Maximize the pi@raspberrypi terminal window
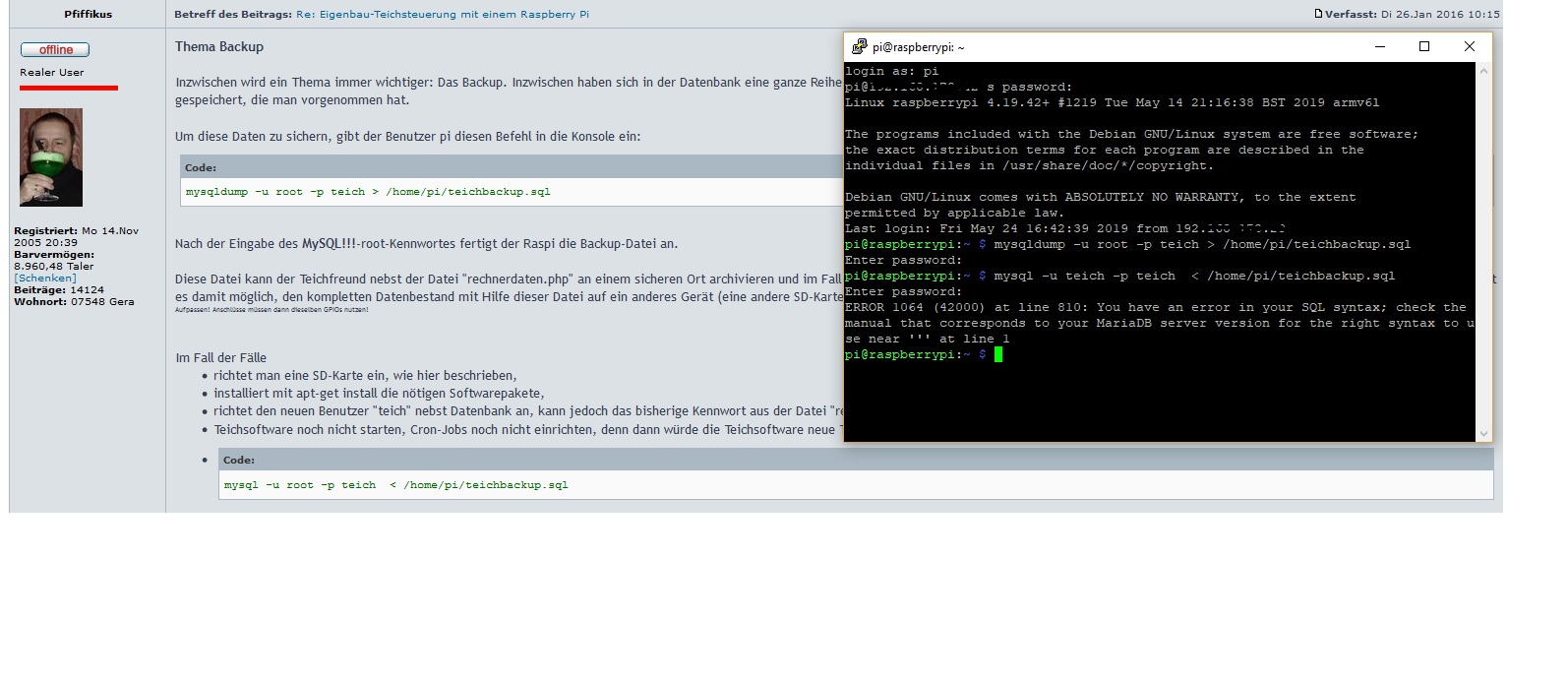The width and height of the screenshot is (1568, 682). click(x=1423, y=47)
